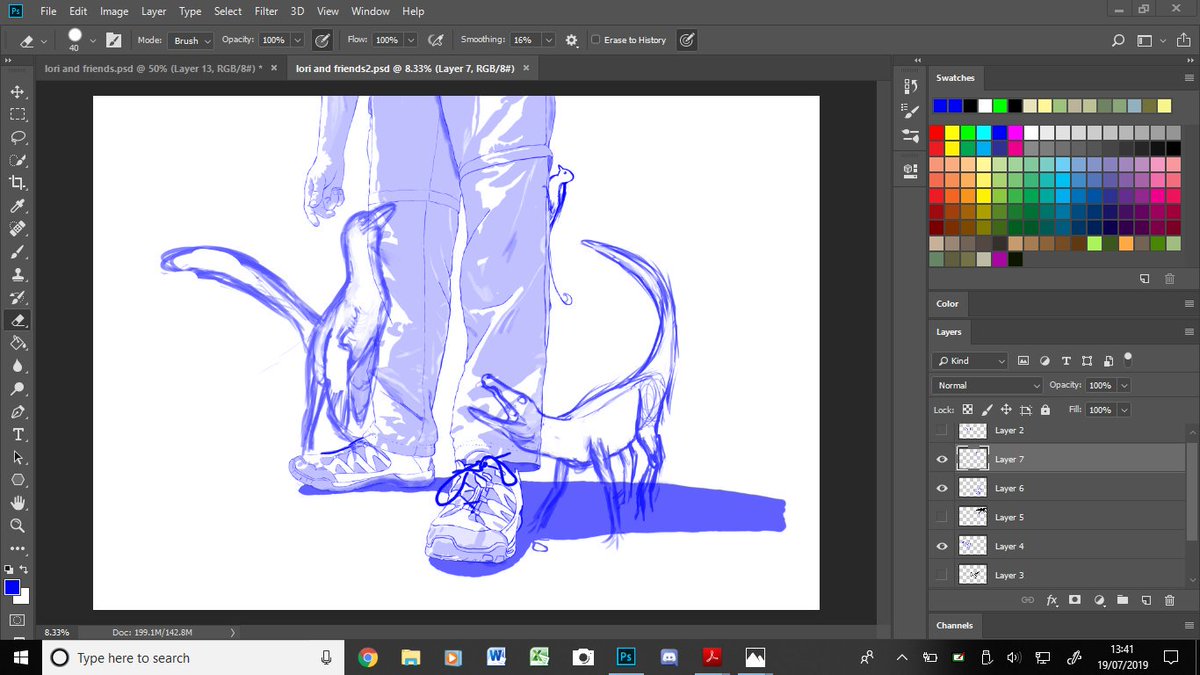This screenshot has height=675, width=1200.
Task: Open layer Kind filter dropdown
Action: coord(971,361)
